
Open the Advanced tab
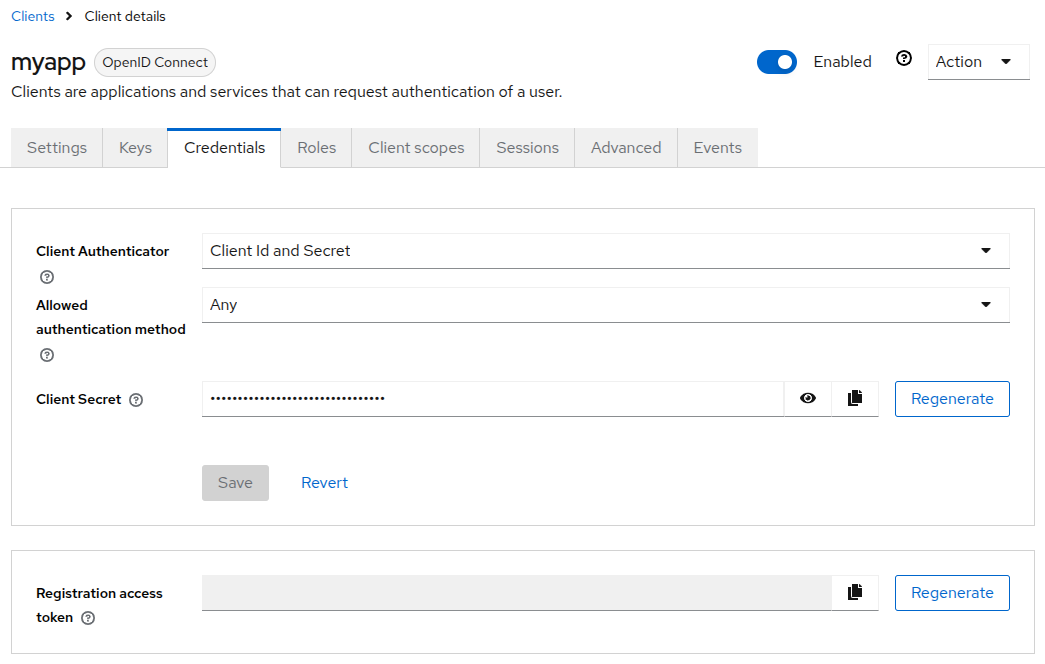tap(625, 147)
